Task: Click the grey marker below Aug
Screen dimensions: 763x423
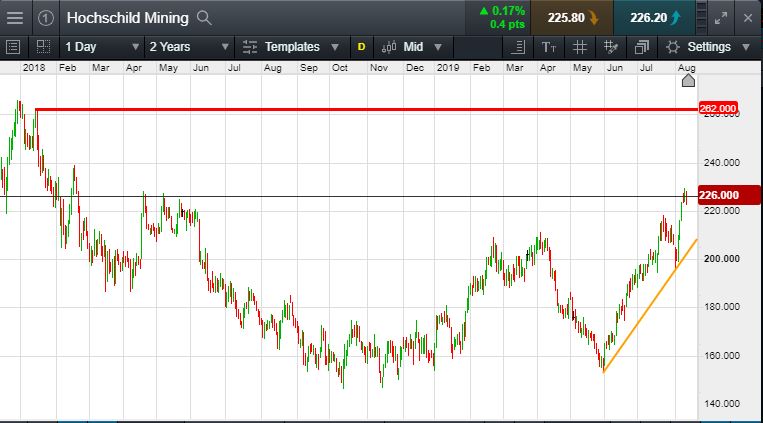Action: pos(688,81)
